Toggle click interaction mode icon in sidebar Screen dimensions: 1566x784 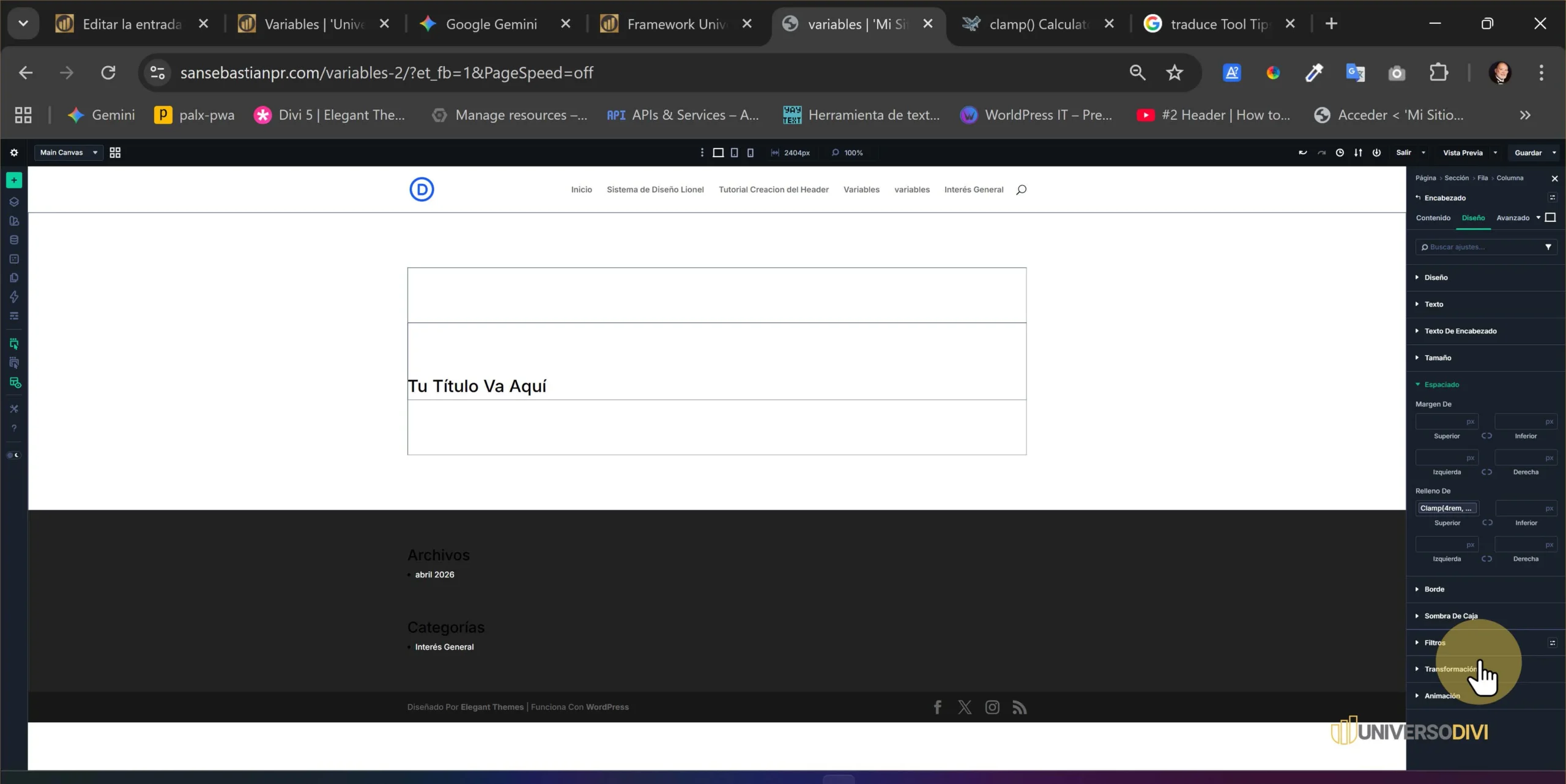coord(14,344)
